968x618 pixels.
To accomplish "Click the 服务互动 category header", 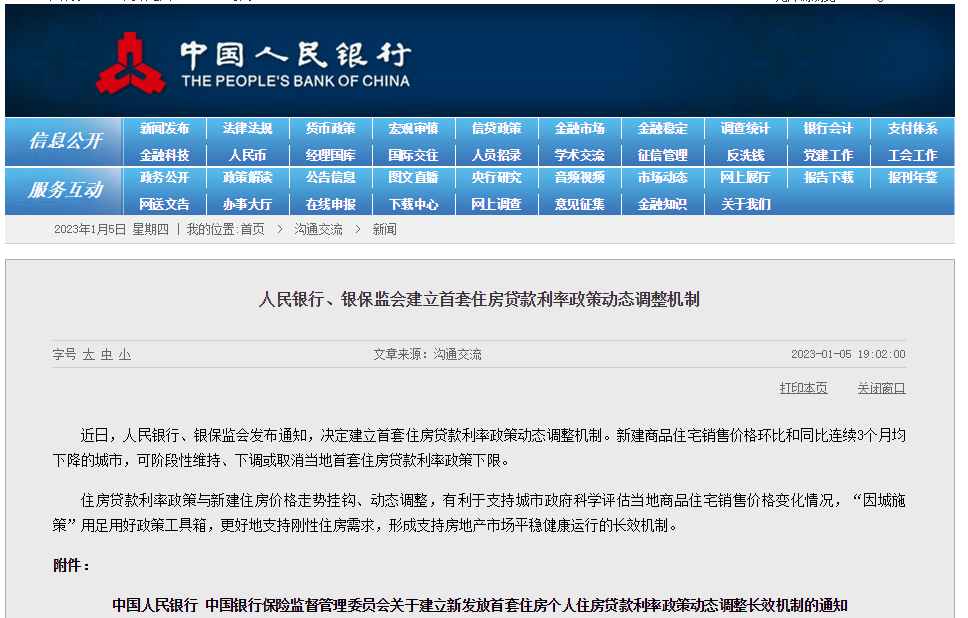I will click(65, 190).
